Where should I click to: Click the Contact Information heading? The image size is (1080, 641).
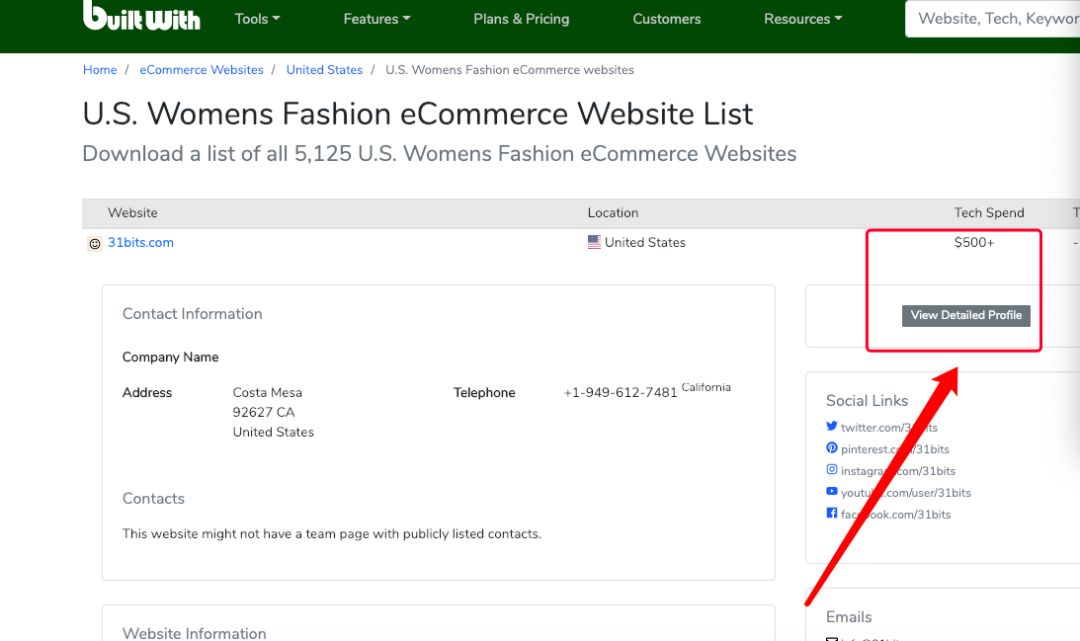click(192, 314)
